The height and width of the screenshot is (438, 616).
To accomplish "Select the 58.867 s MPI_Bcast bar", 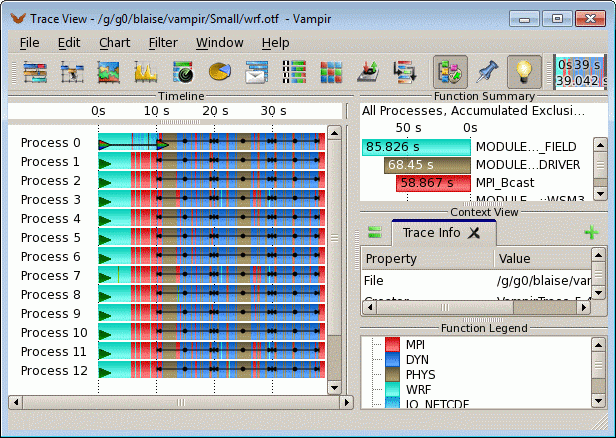I will [433, 183].
